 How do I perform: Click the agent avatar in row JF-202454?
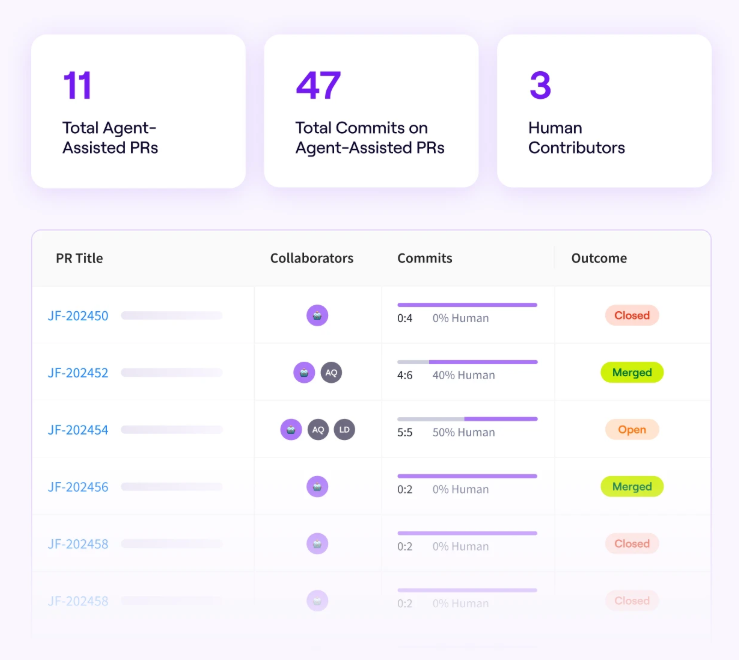click(291, 429)
